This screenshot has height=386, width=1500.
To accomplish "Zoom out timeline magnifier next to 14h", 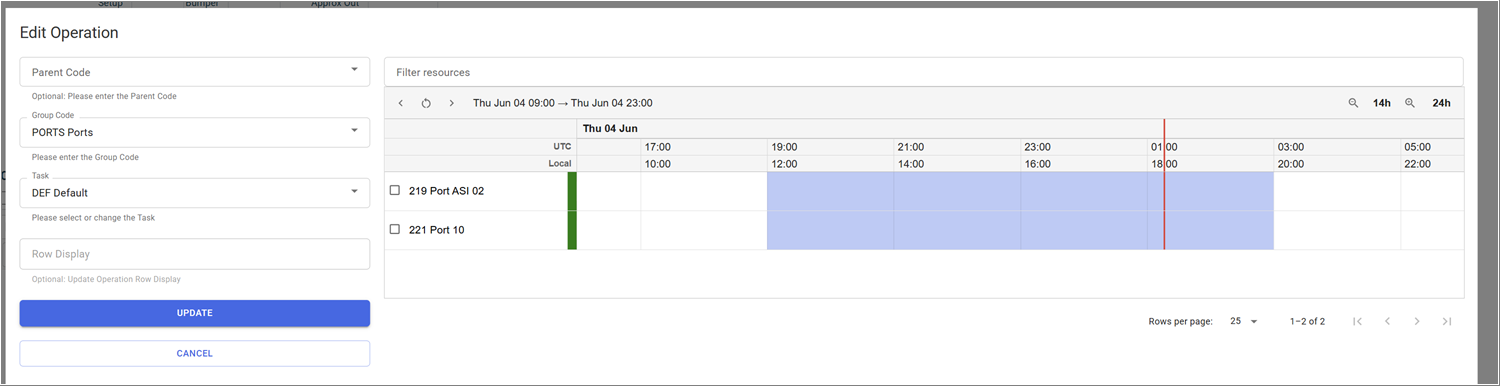I will (1353, 103).
